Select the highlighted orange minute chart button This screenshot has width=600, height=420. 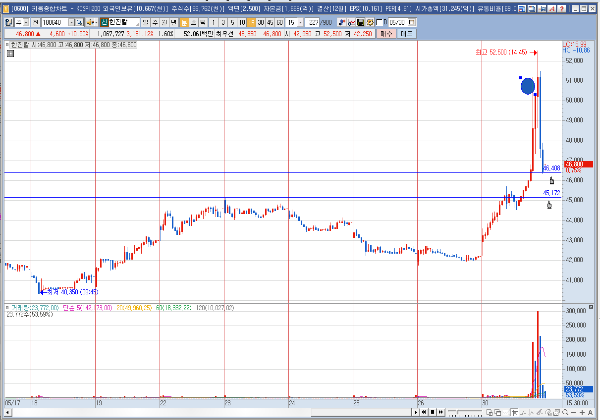[184, 23]
